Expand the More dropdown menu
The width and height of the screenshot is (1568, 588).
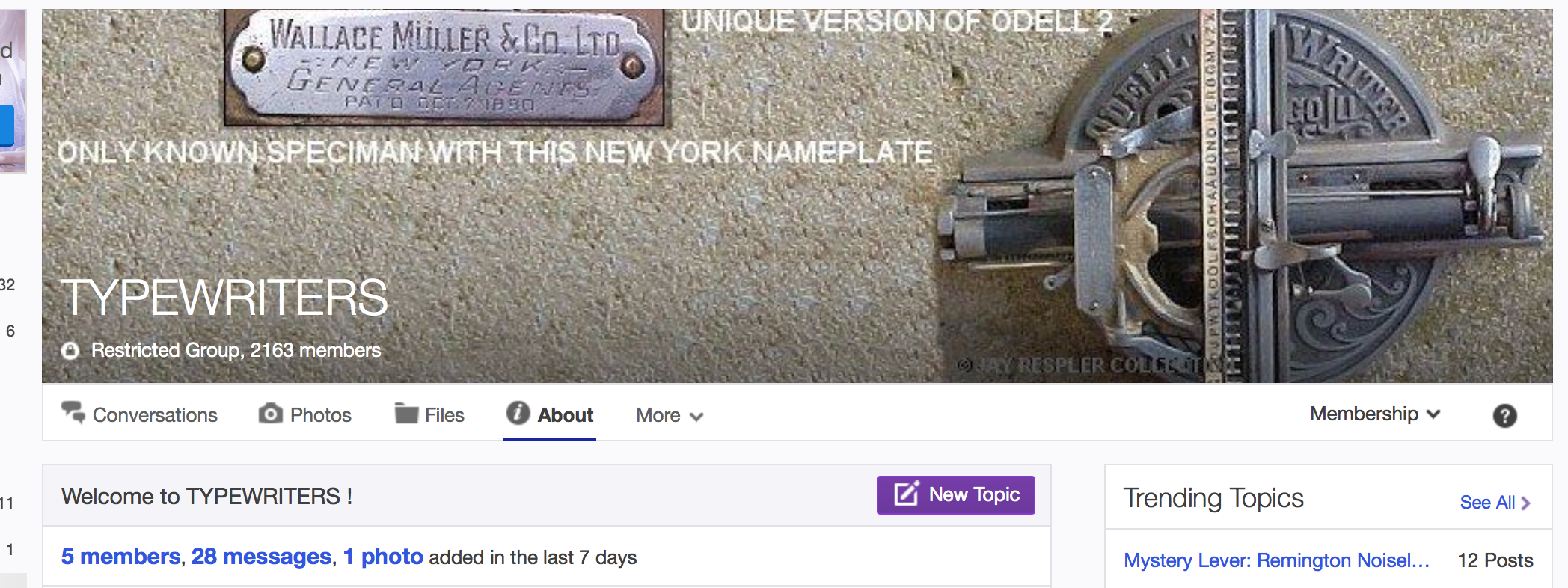coord(670,415)
